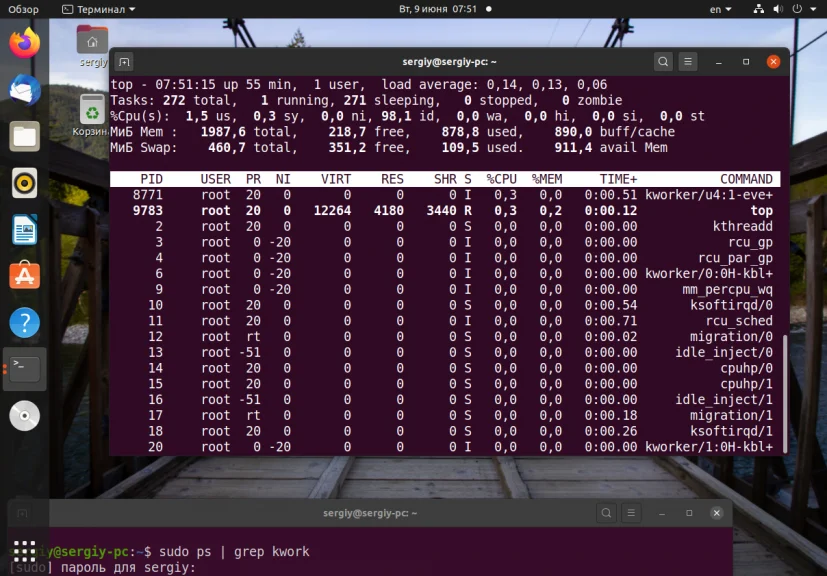Click the top terminal window title bar
Image resolution: width=827 pixels, height=576 pixels.
[x=449, y=62]
